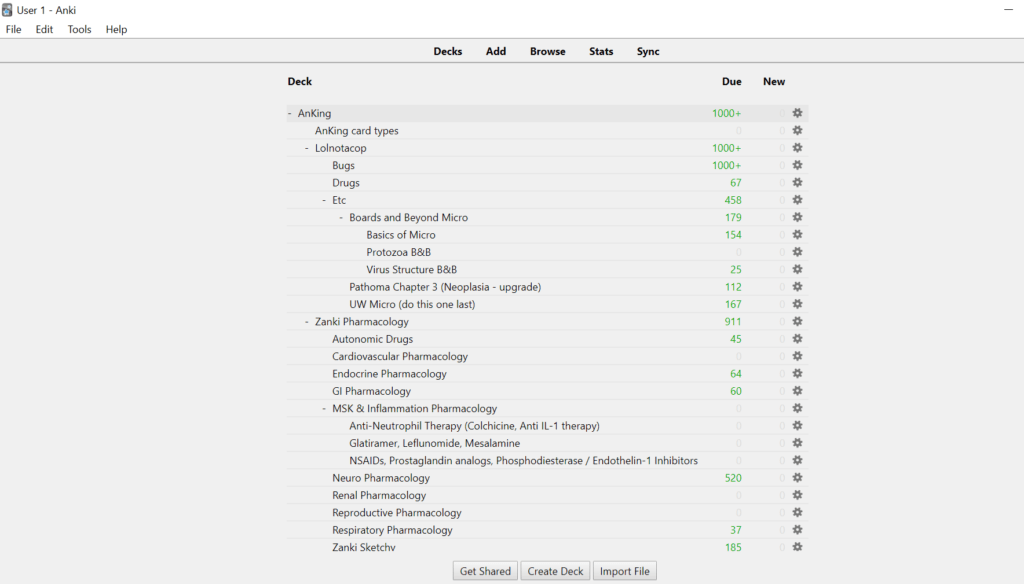1024x584 pixels.
Task: Open gear for Autonomic Drugs deck
Action: pyautogui.click(x=797, y=339)
